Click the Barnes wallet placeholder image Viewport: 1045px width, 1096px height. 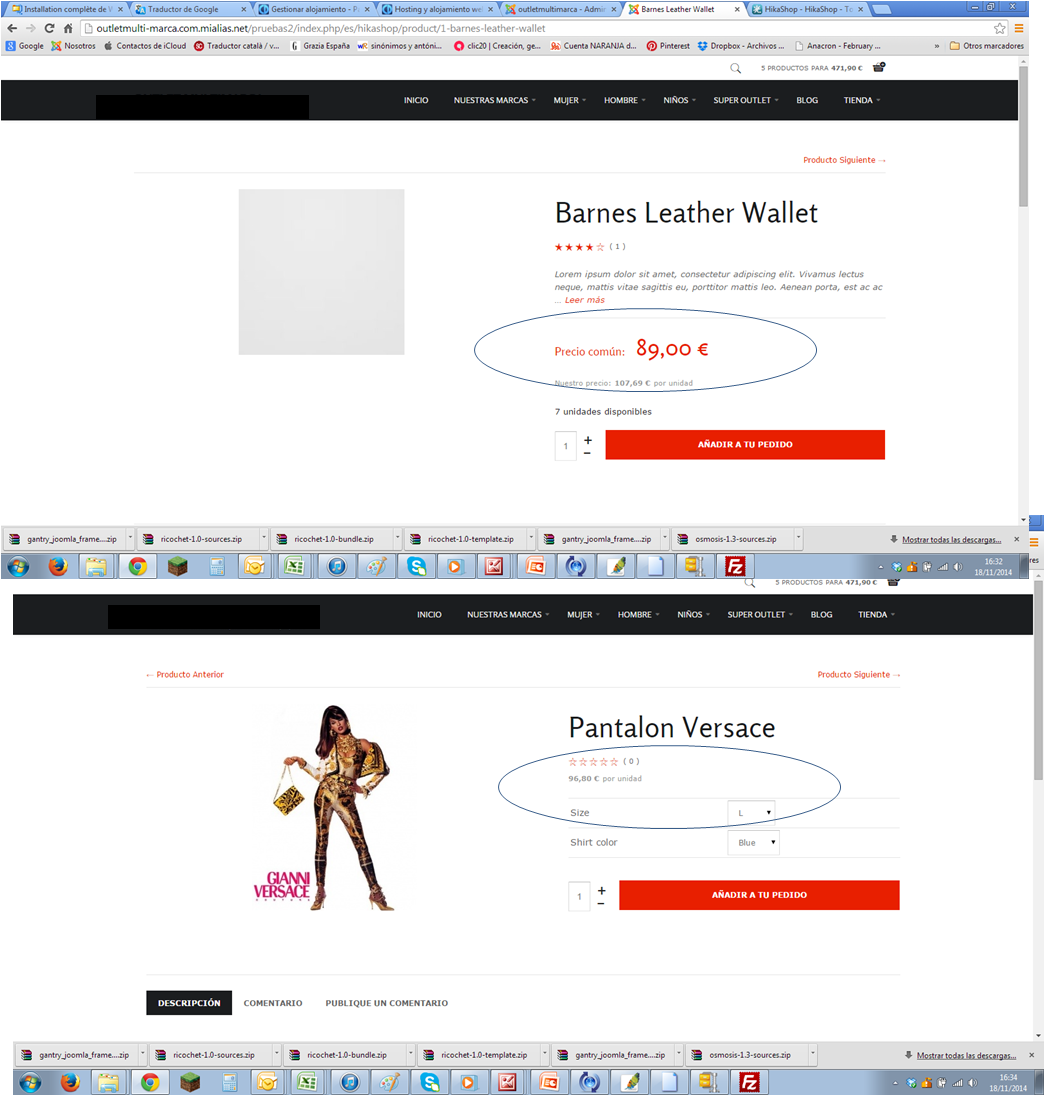(x=322, y=272)
